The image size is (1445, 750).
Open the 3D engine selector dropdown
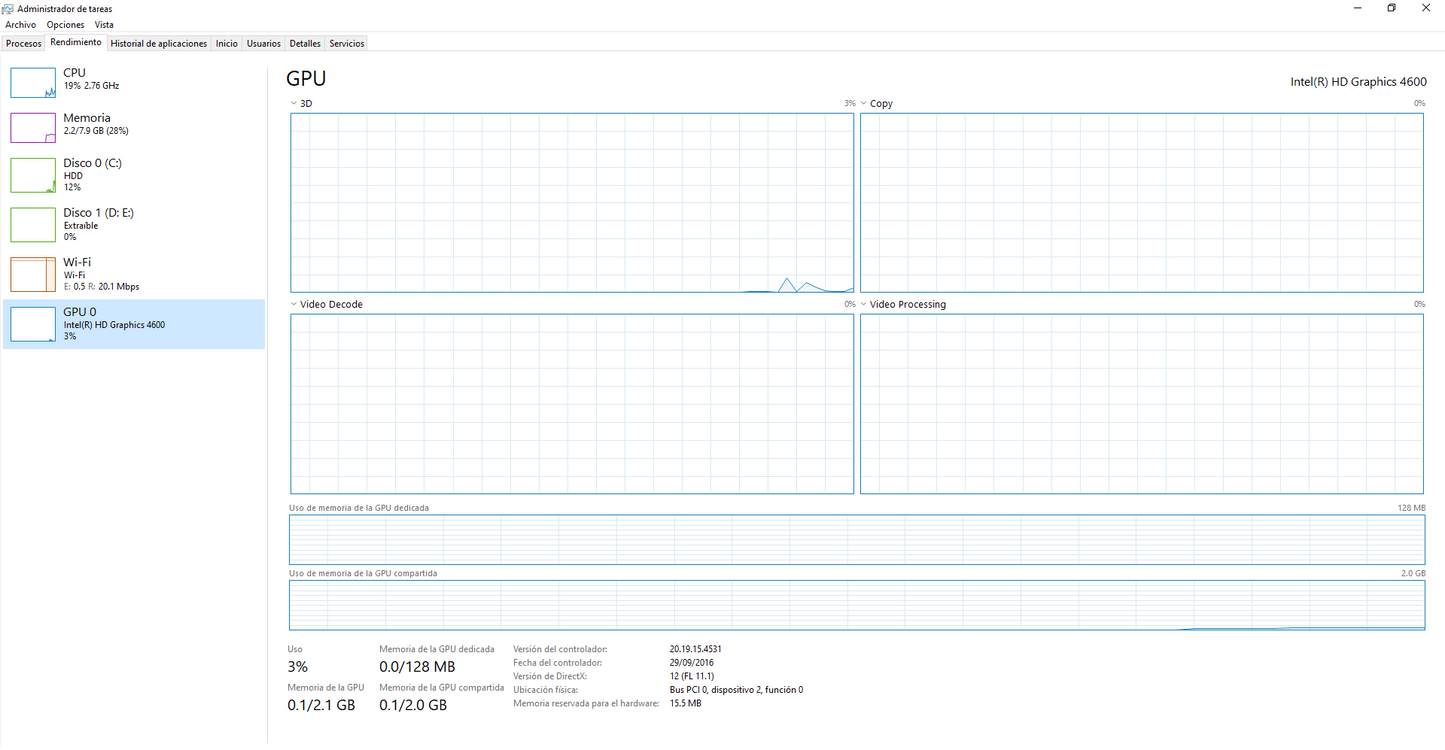tap(294, 103)
